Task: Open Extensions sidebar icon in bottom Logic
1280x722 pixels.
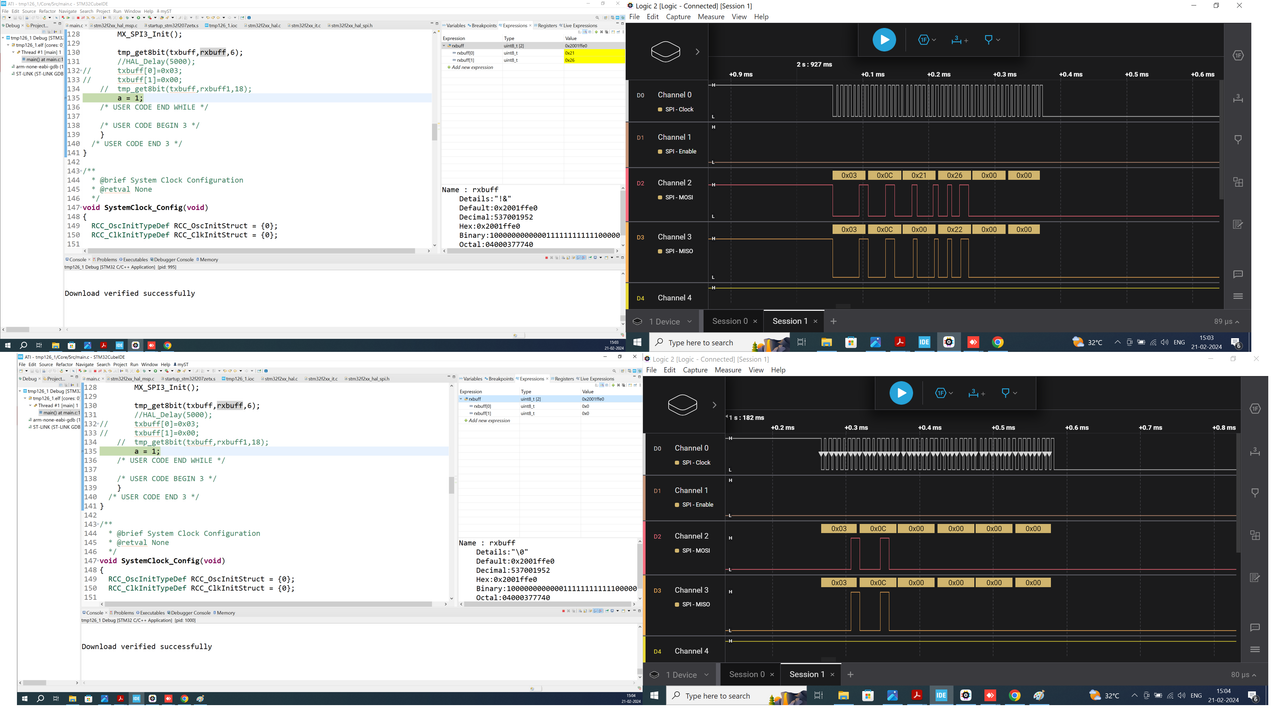Action: point(1255,536)
